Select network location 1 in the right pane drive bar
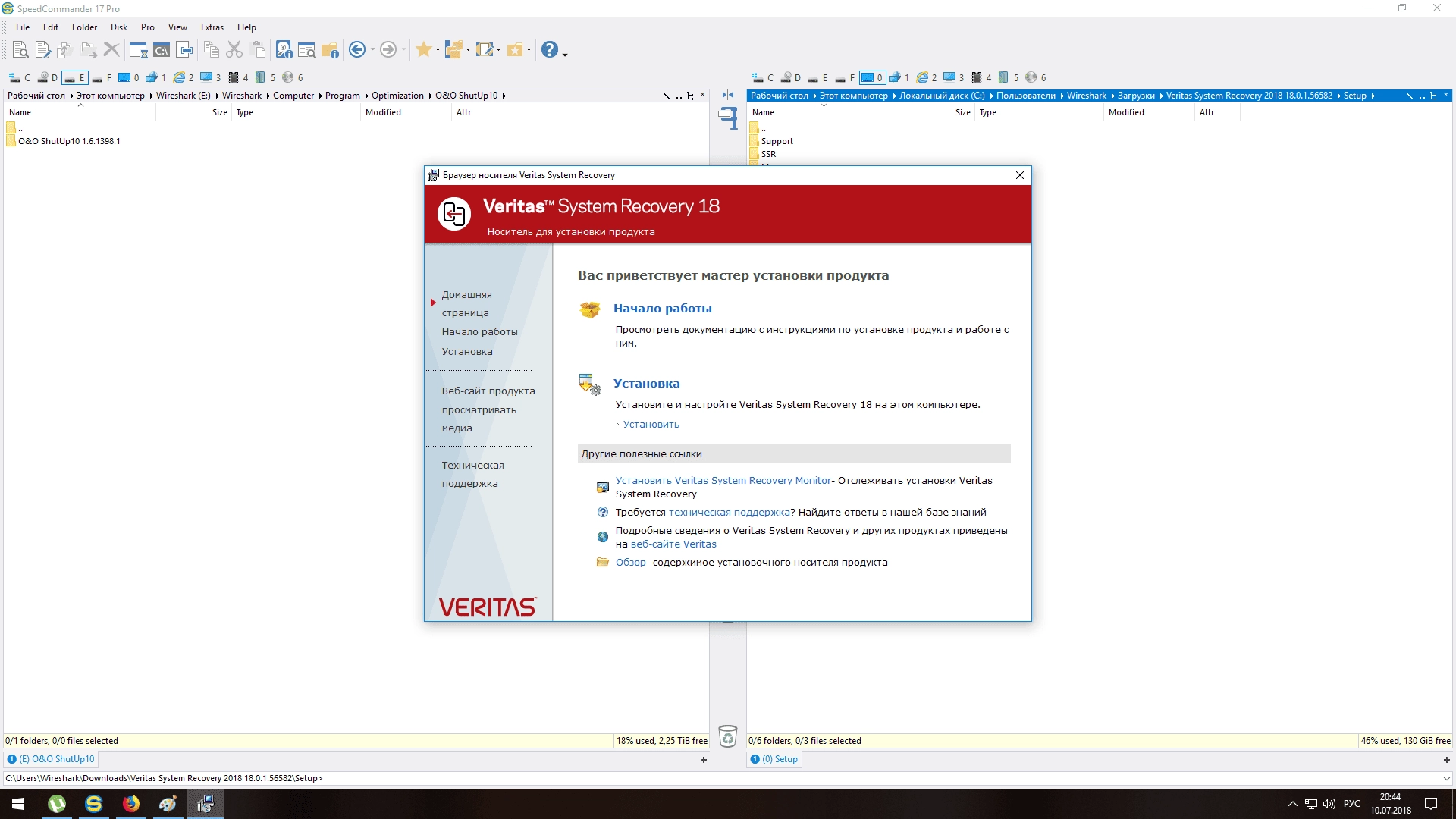1456x819 pixels. coord(899,77)
